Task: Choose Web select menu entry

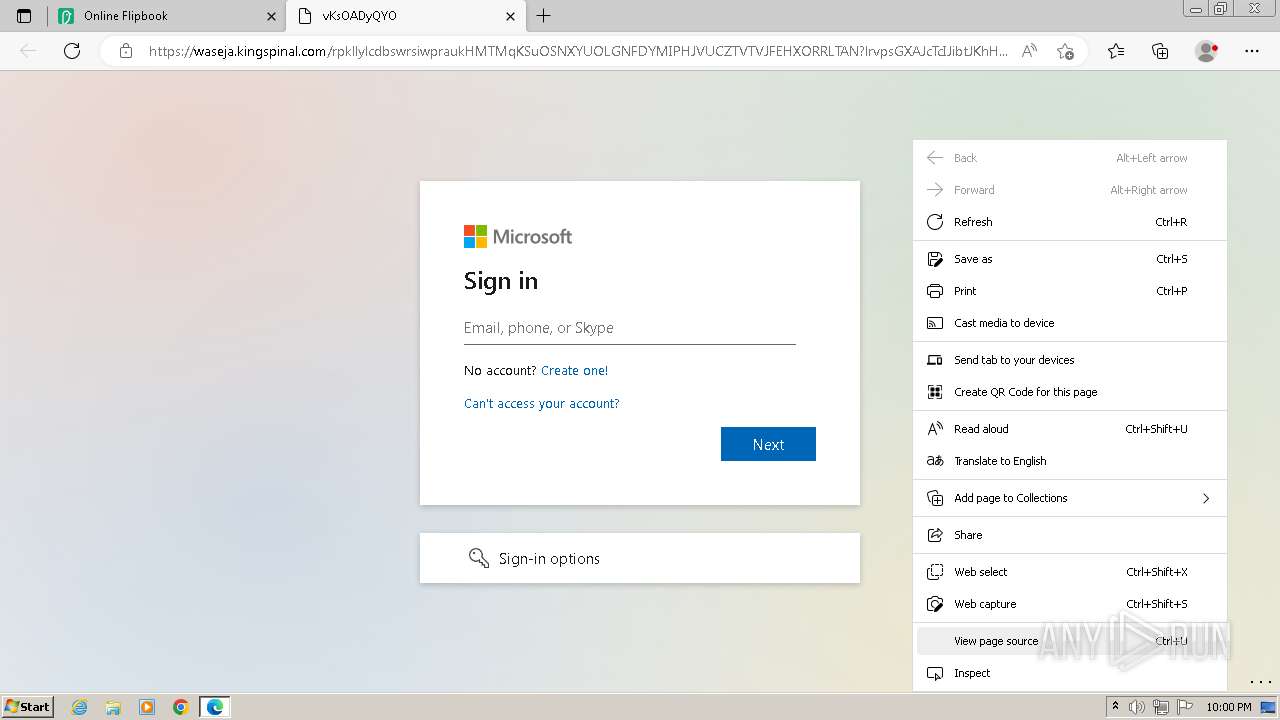Action: click(x=1070, y=572)
